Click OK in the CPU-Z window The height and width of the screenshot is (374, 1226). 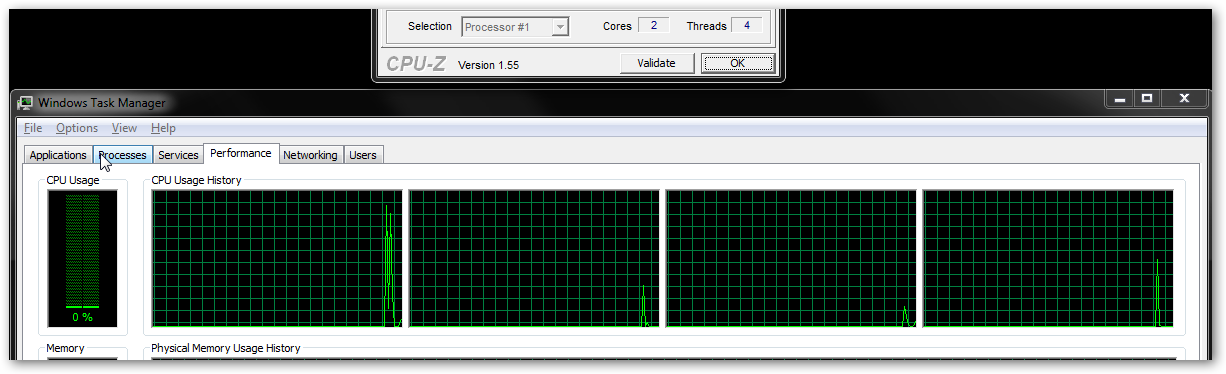pyautogui.click(x=737, y=63)
